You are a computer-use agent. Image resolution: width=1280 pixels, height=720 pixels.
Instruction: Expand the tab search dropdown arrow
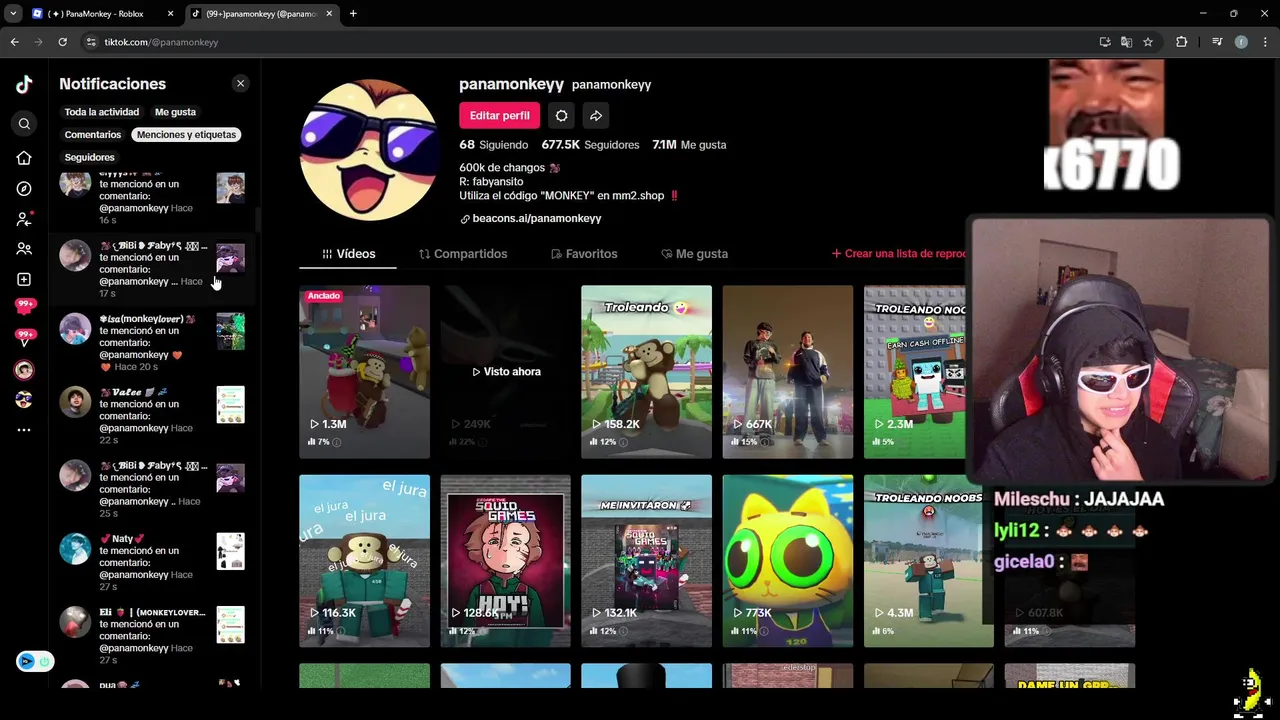[x=13, y=14]
